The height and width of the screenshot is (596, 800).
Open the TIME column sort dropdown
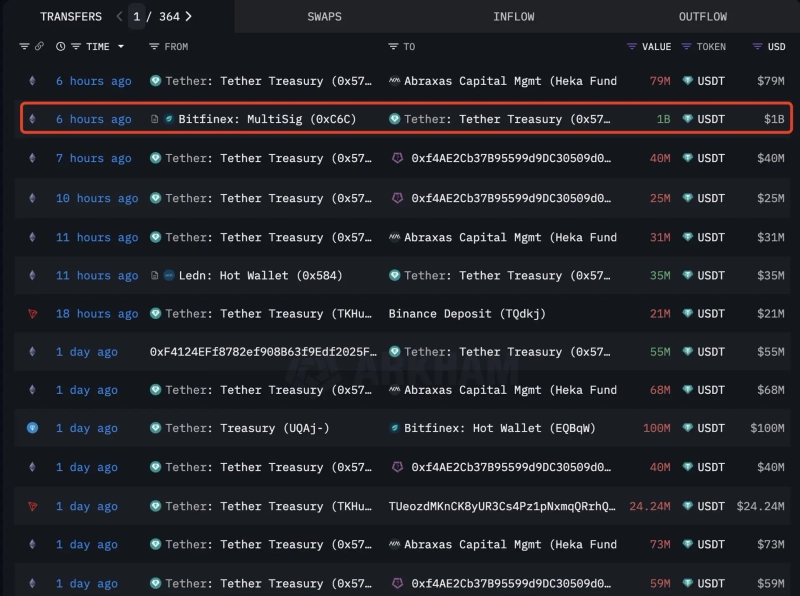click(x=121, y=47)
